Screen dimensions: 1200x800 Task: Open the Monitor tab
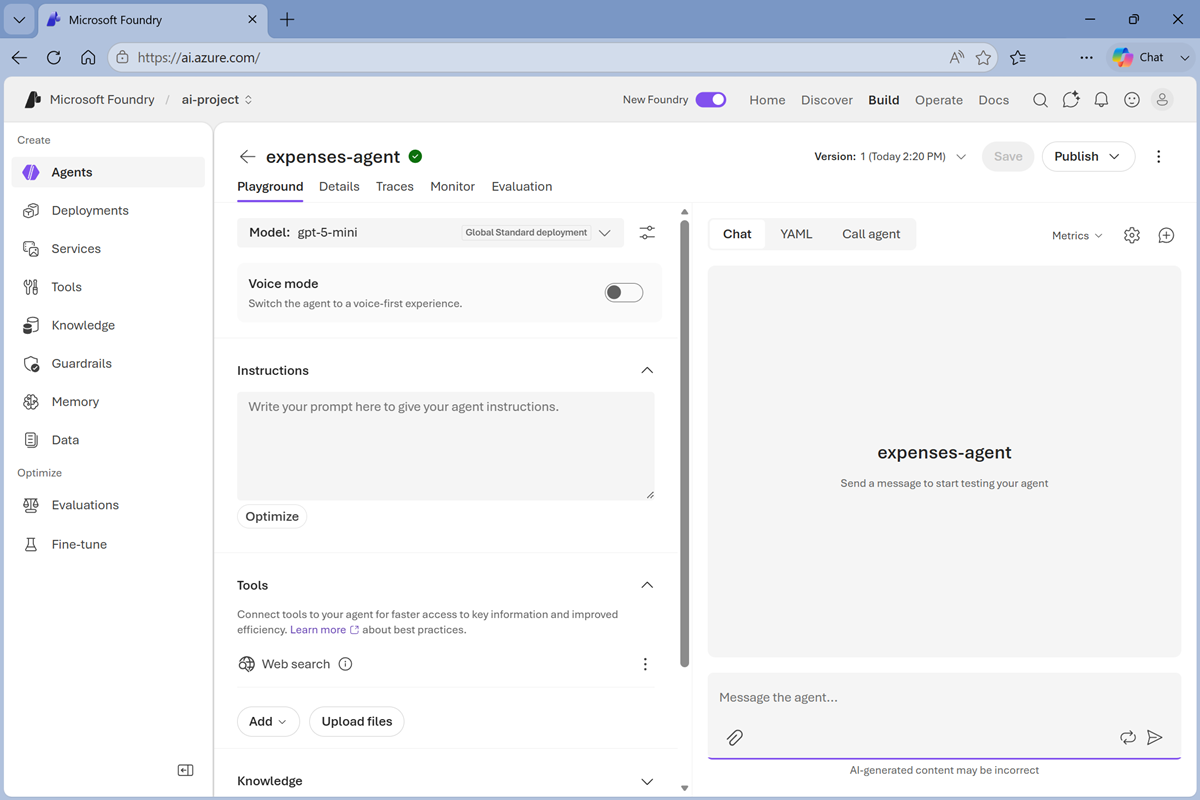click(x=453, y=187)
